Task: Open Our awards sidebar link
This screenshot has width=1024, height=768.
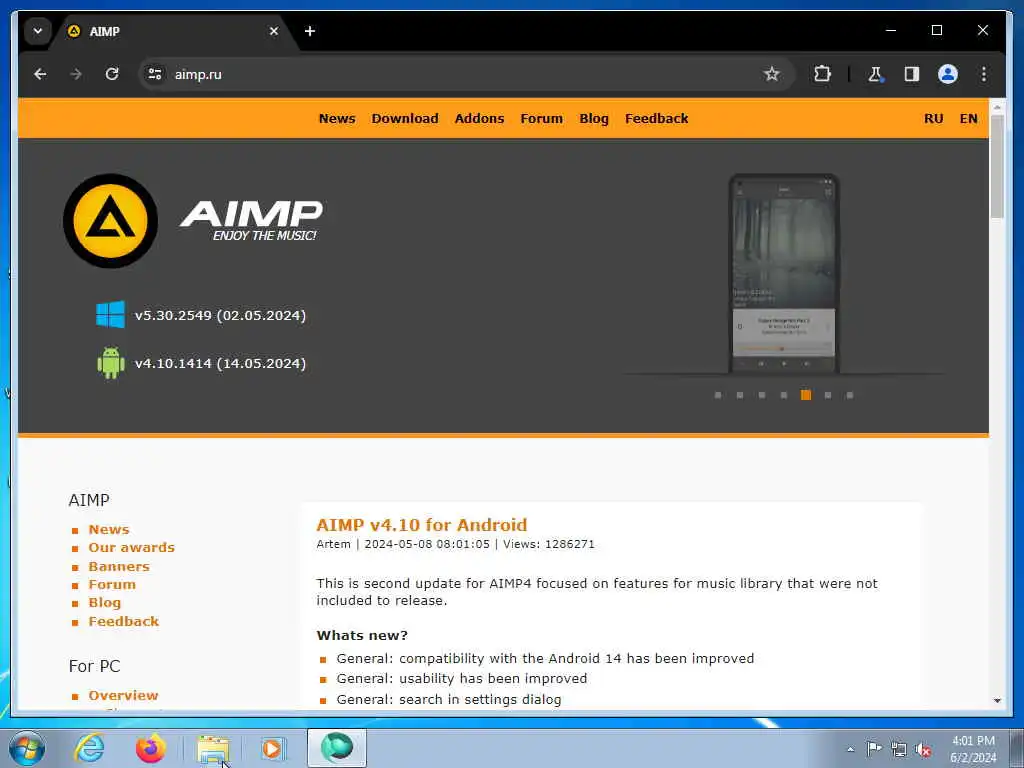Action: (132, 548)
